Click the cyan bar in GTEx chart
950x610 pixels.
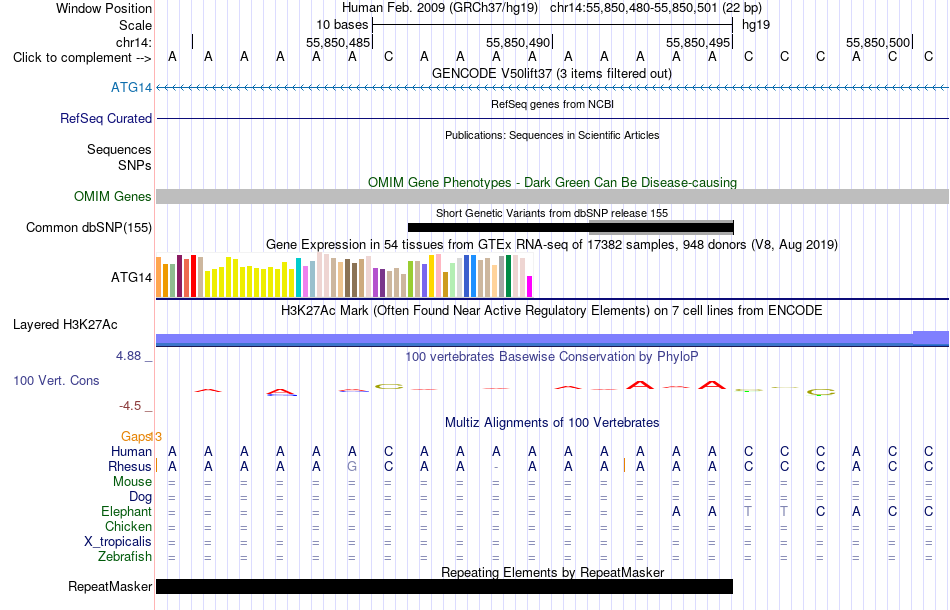click(x=298, y=277)
